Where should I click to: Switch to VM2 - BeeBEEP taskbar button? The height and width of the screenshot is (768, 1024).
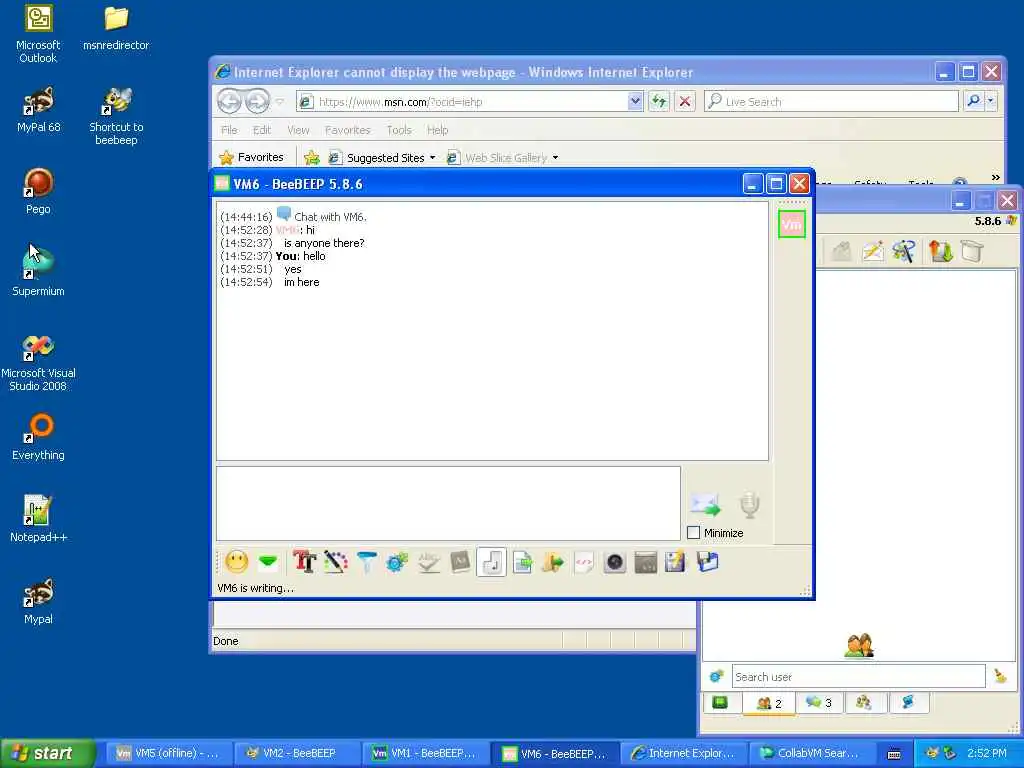coord(297,753)
